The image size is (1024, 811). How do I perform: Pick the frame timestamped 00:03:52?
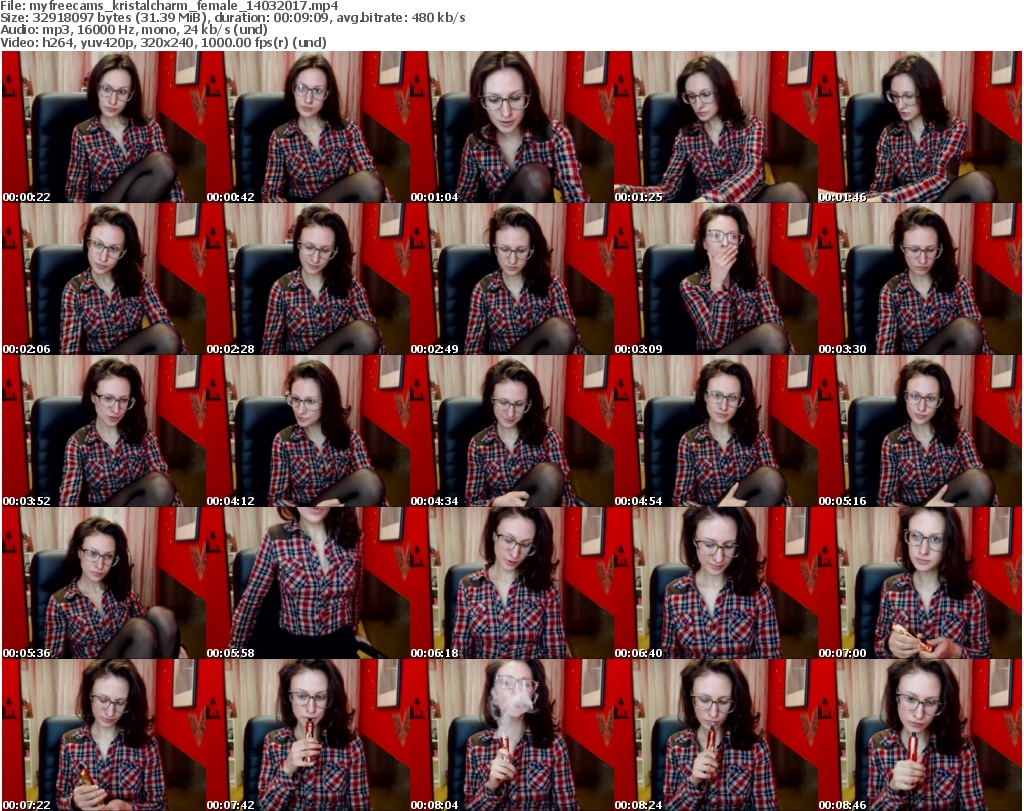pyautogui.click(x=103, y=431)
